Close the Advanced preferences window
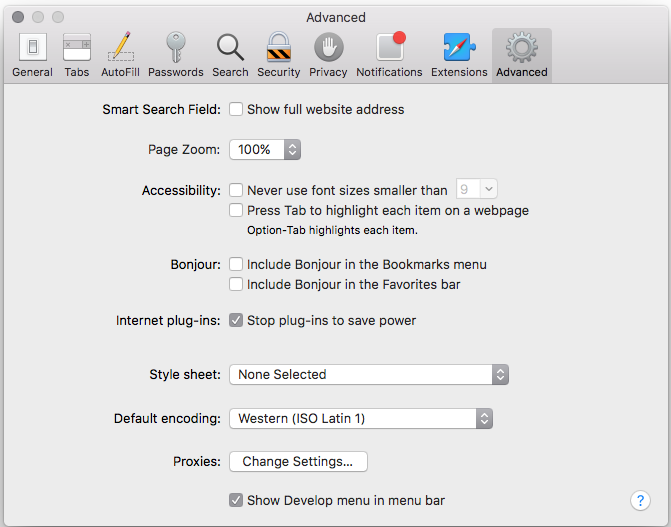The image size is (671, 527). tap(18, 17)
